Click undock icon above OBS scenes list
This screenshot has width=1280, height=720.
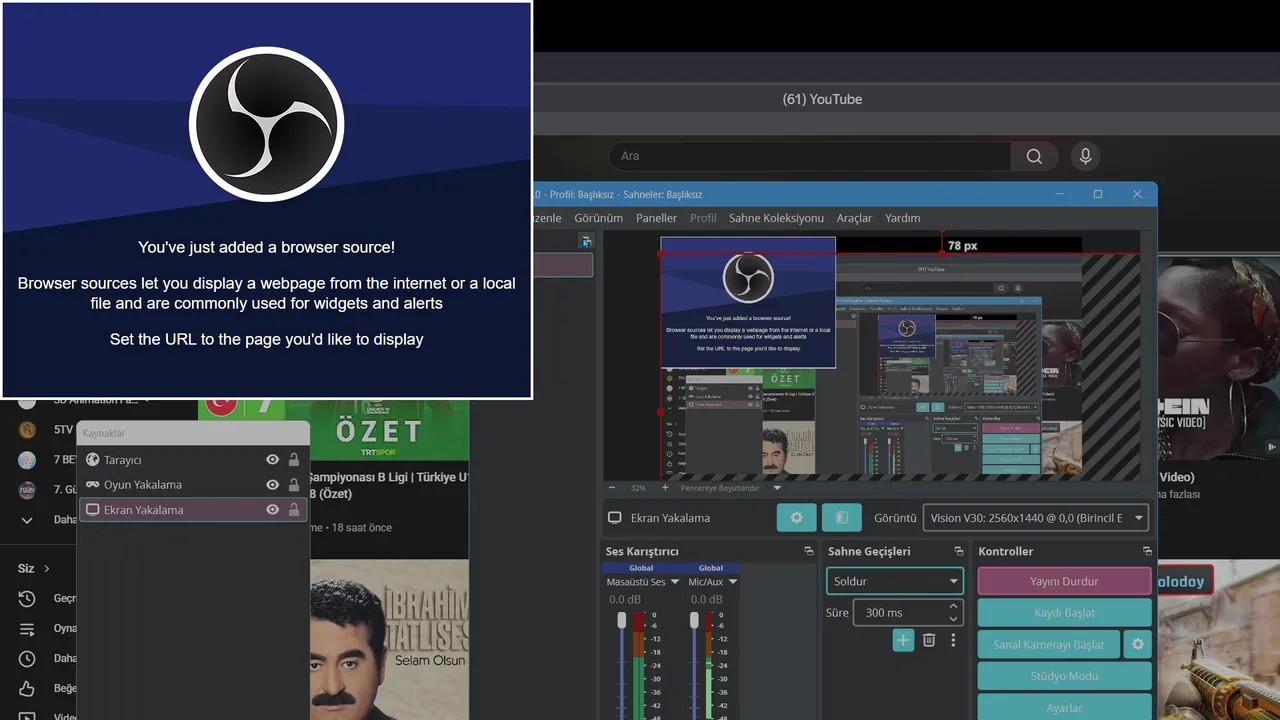pos(586,241)
